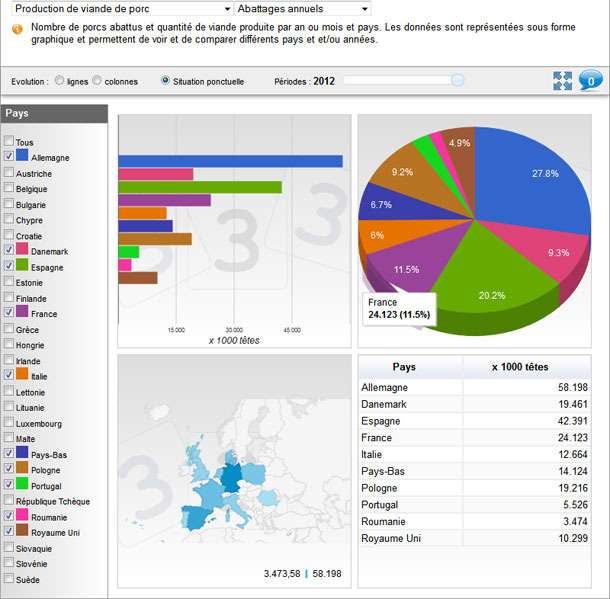Click the pink Danemark legend color square
Screen dimensions: 610x599
click(x=22, y=250)
